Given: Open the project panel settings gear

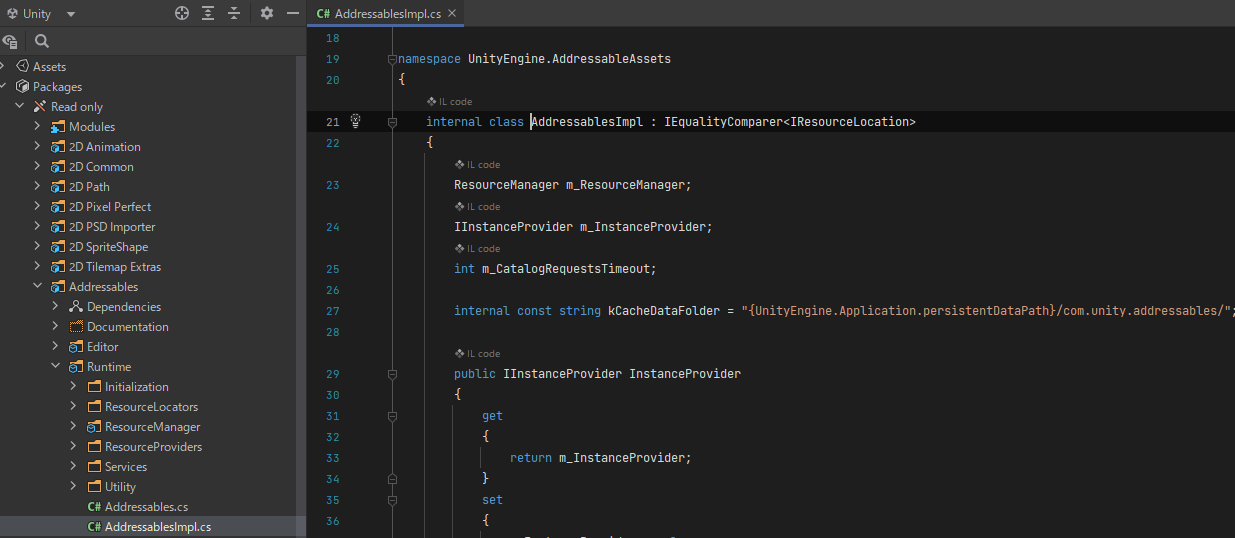Looking at the screenshot, I should tap(267, 13).
